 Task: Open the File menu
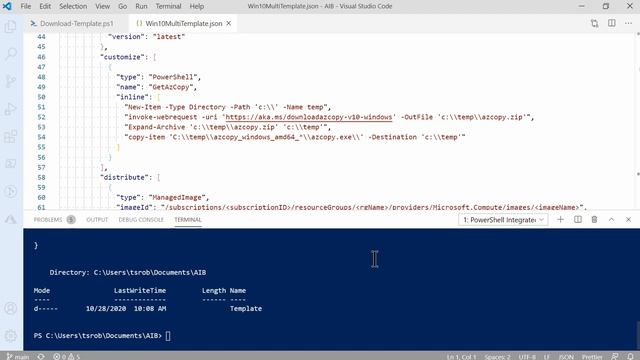(26, 6)
